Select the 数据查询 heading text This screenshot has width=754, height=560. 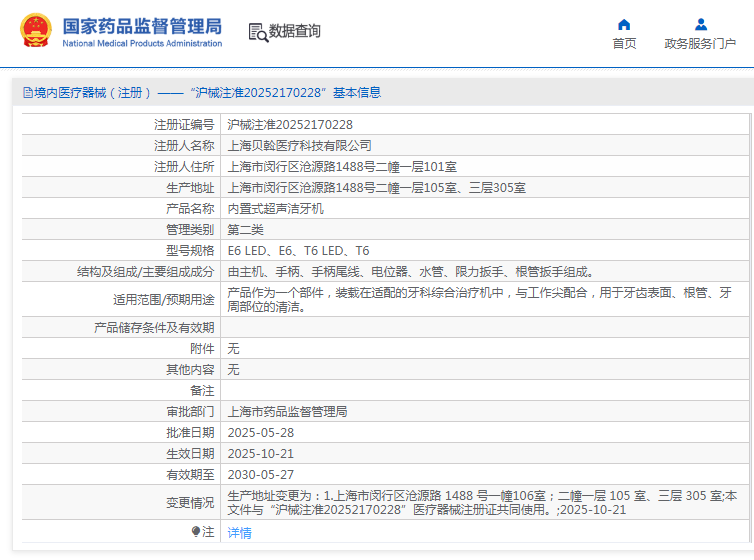[295, 32]
